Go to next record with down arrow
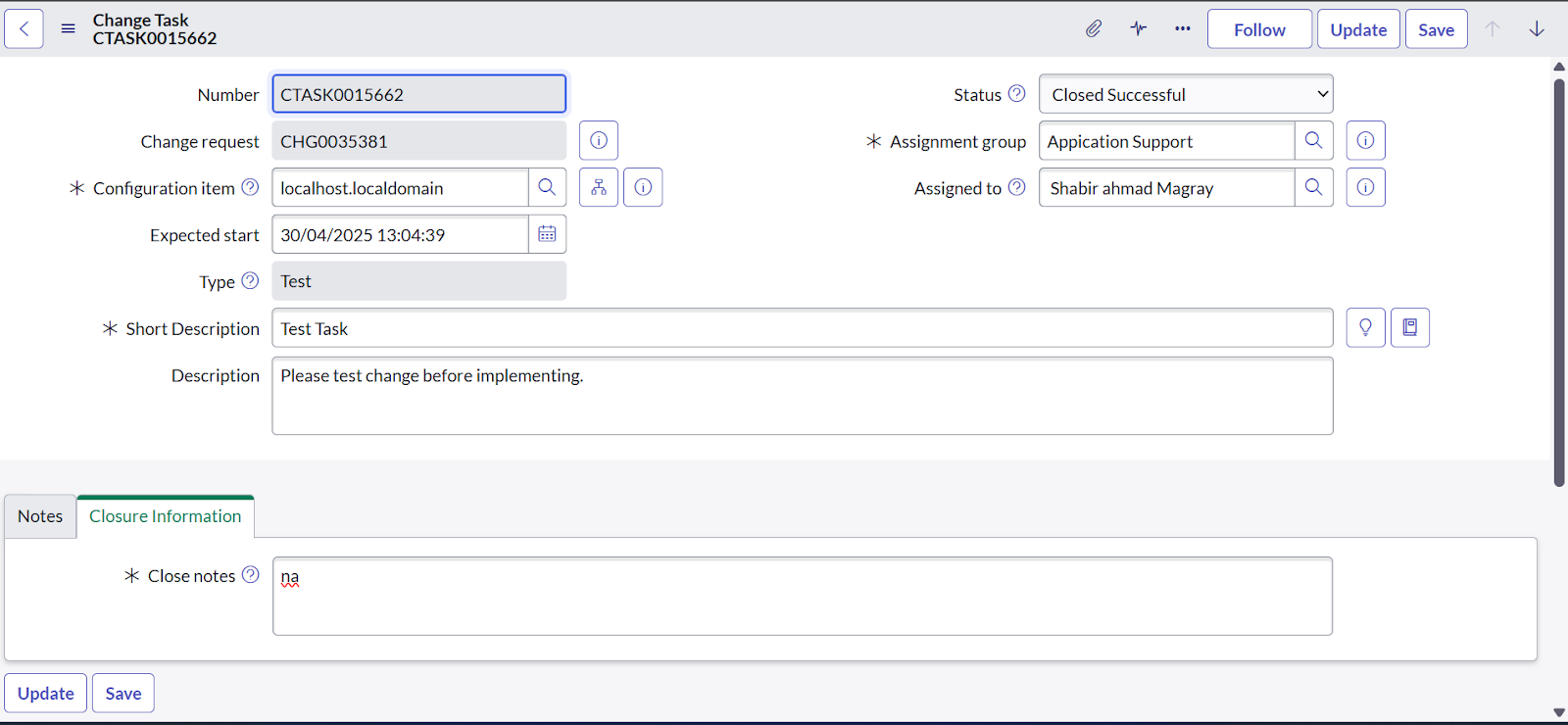This screenshot has width=1568, height=725. click(x=1536, y=28)
